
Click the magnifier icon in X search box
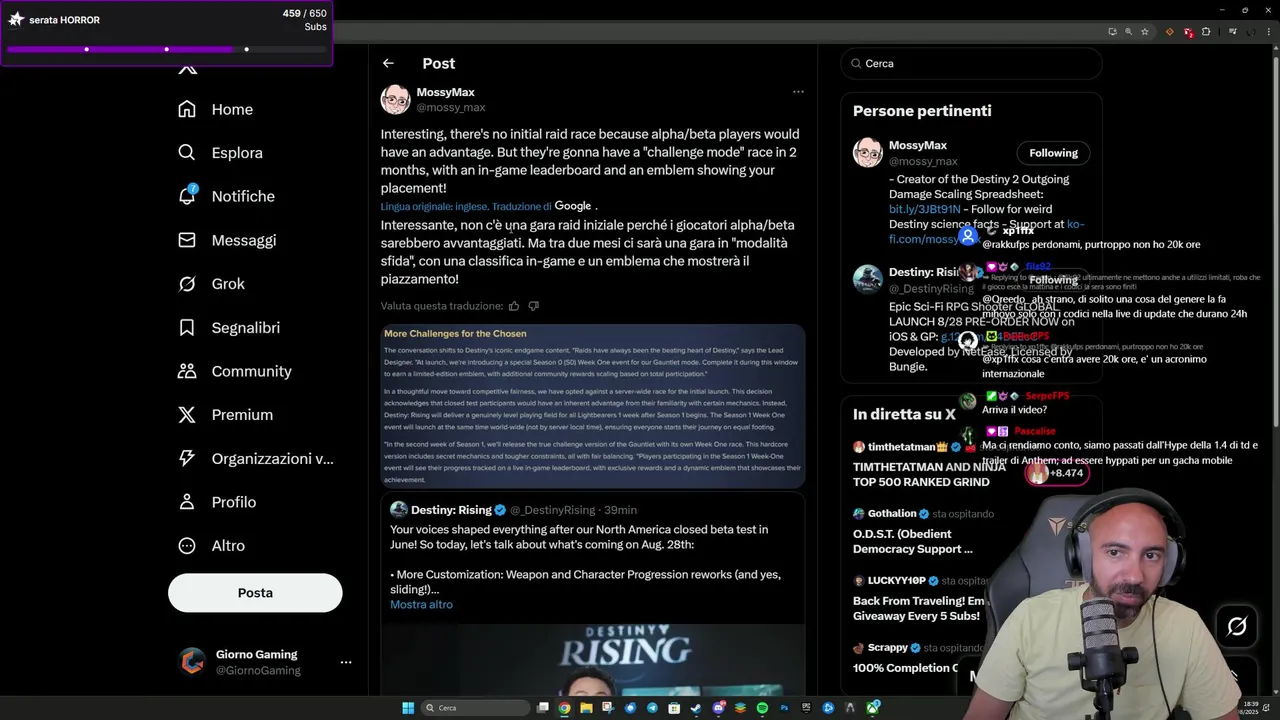[856, 63]
